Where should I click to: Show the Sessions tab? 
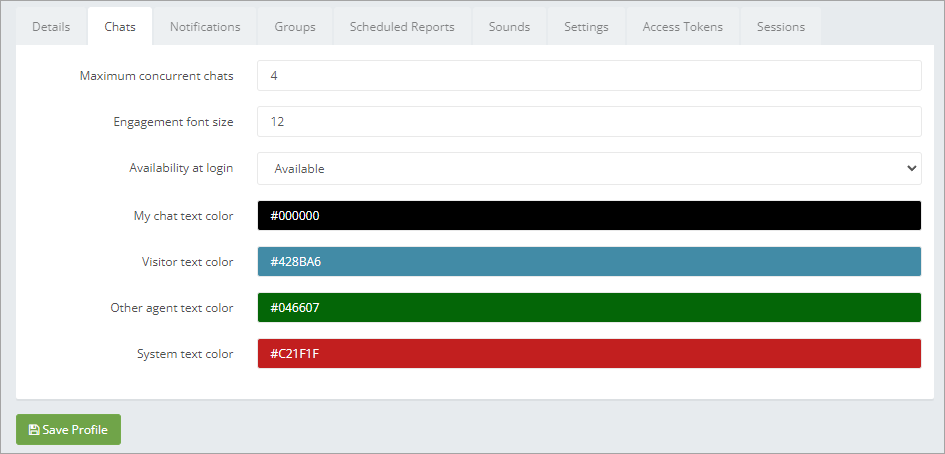(x=781, y=27)
